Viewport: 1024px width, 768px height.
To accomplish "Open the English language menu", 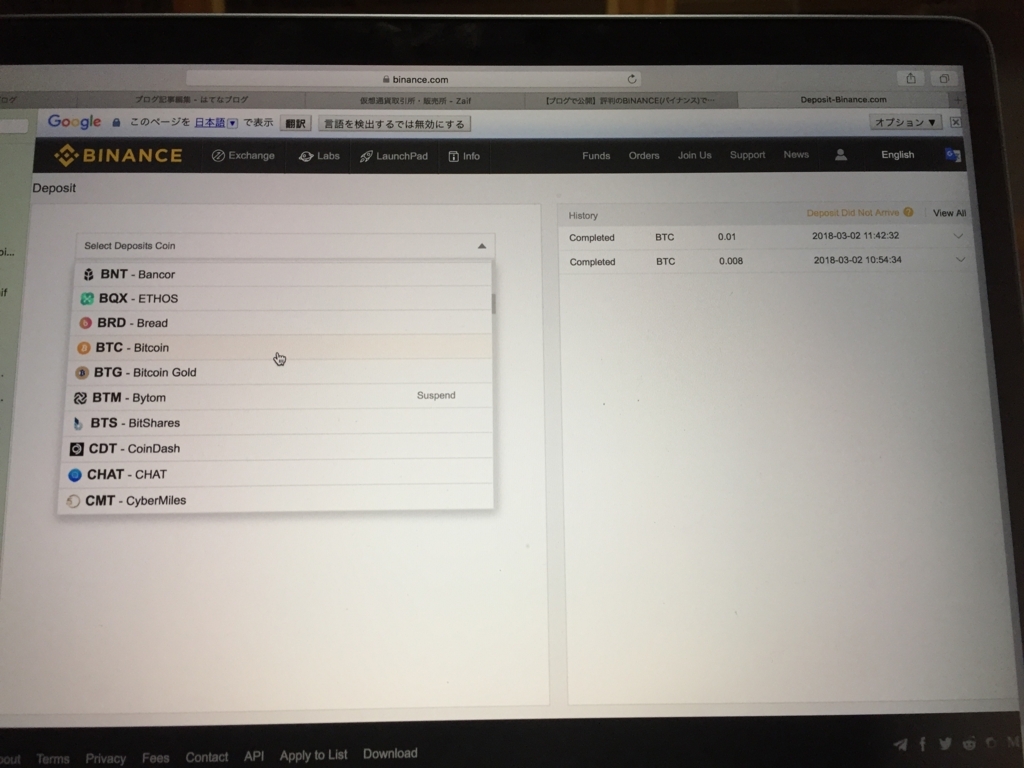I will [897, 155].
